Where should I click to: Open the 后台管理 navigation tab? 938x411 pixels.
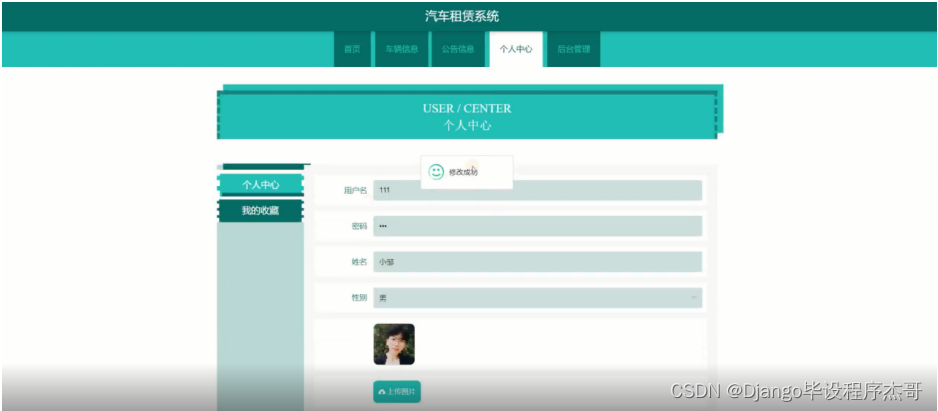click(574, 49)
